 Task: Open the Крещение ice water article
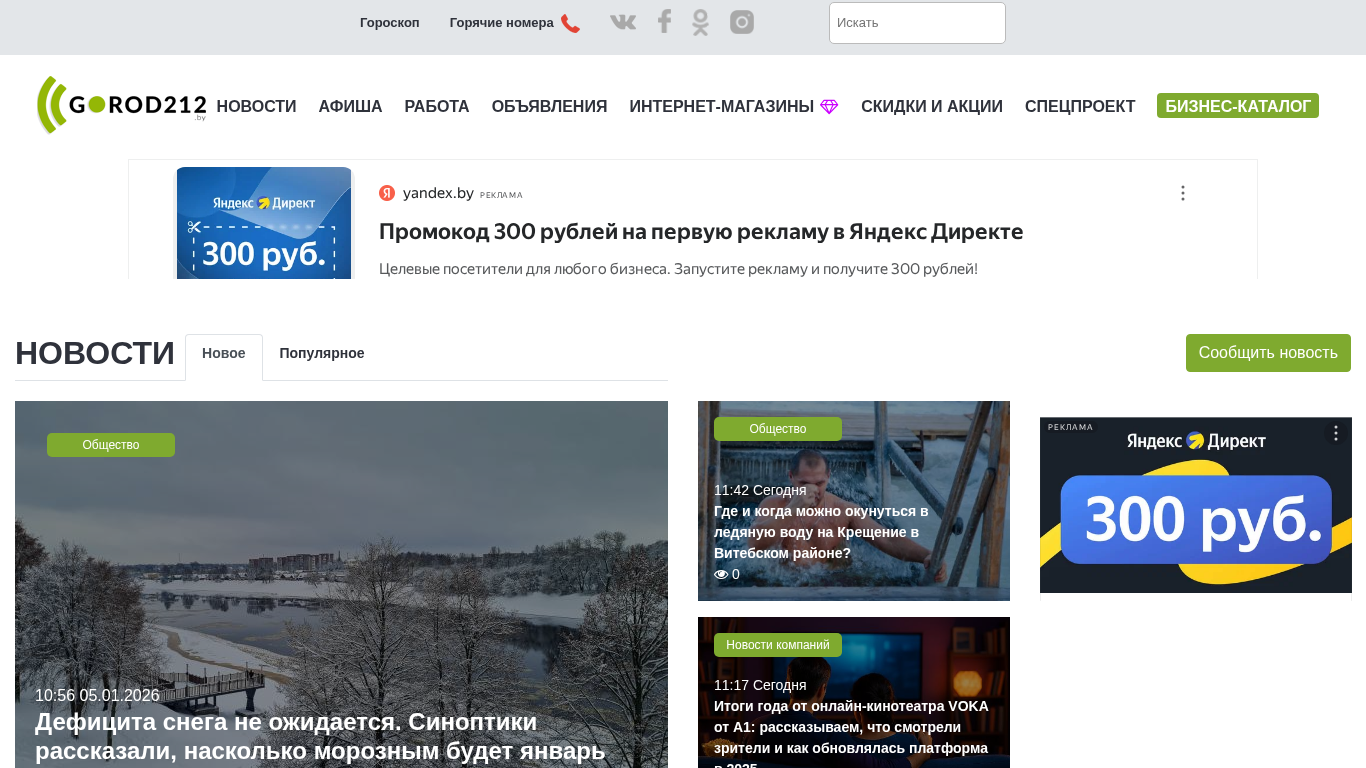[821, 532]
